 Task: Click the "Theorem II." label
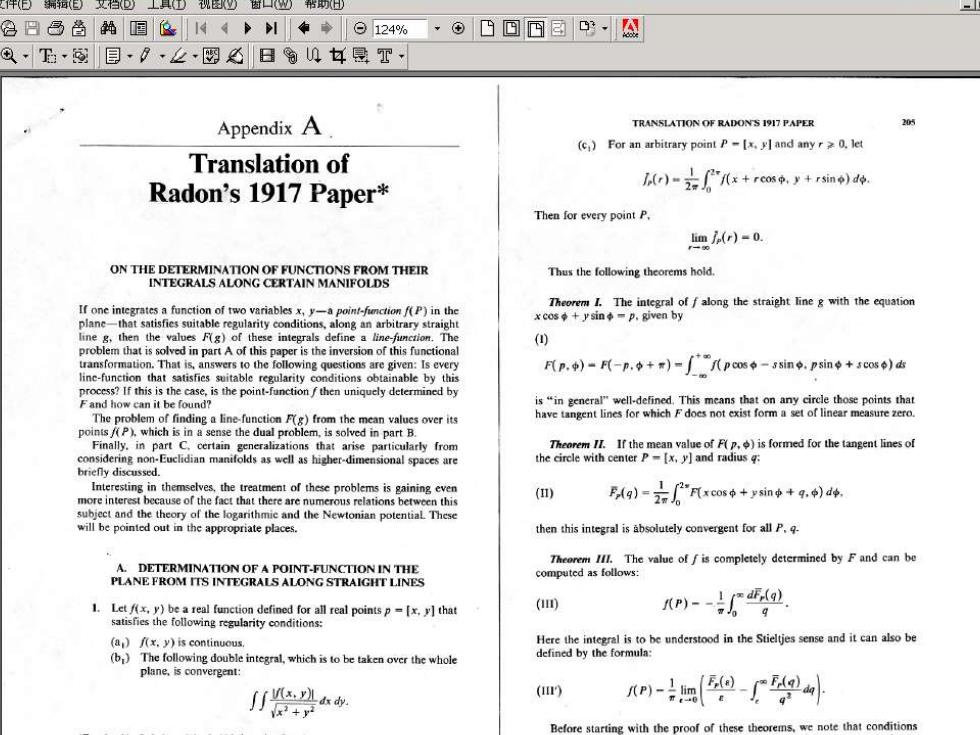point(577,444)
